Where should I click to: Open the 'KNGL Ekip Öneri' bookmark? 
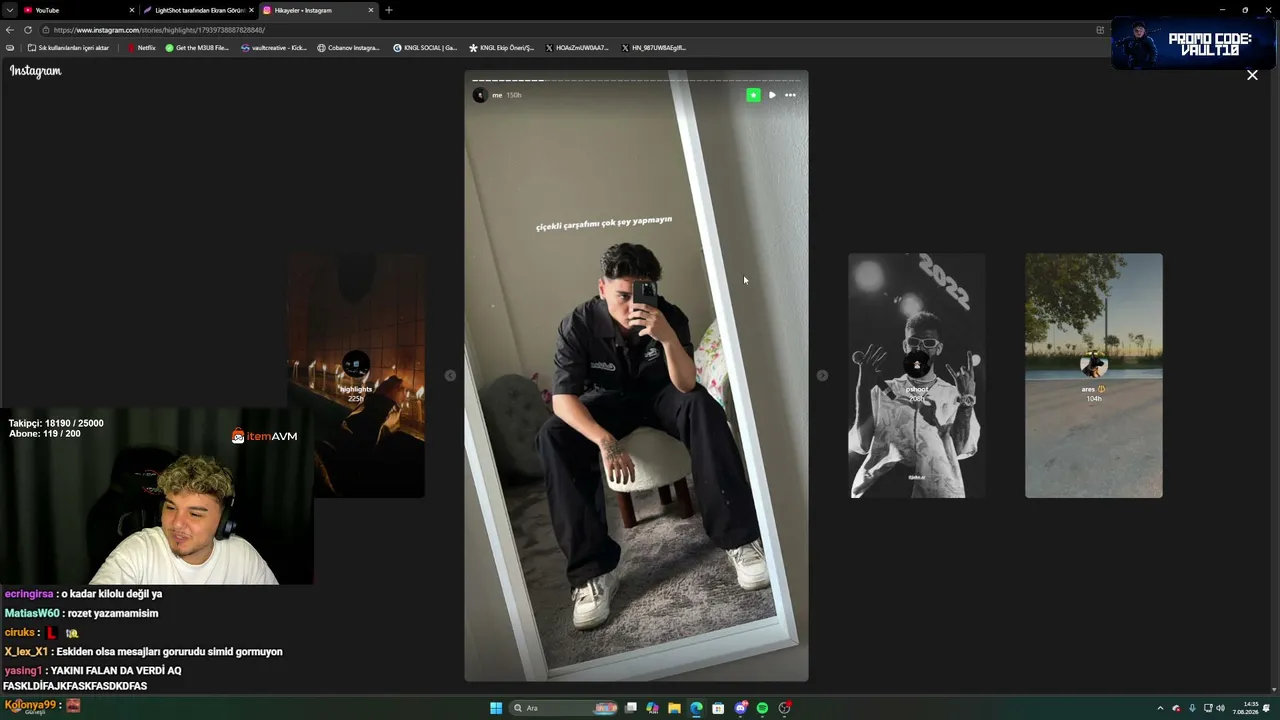coord(502,48)
